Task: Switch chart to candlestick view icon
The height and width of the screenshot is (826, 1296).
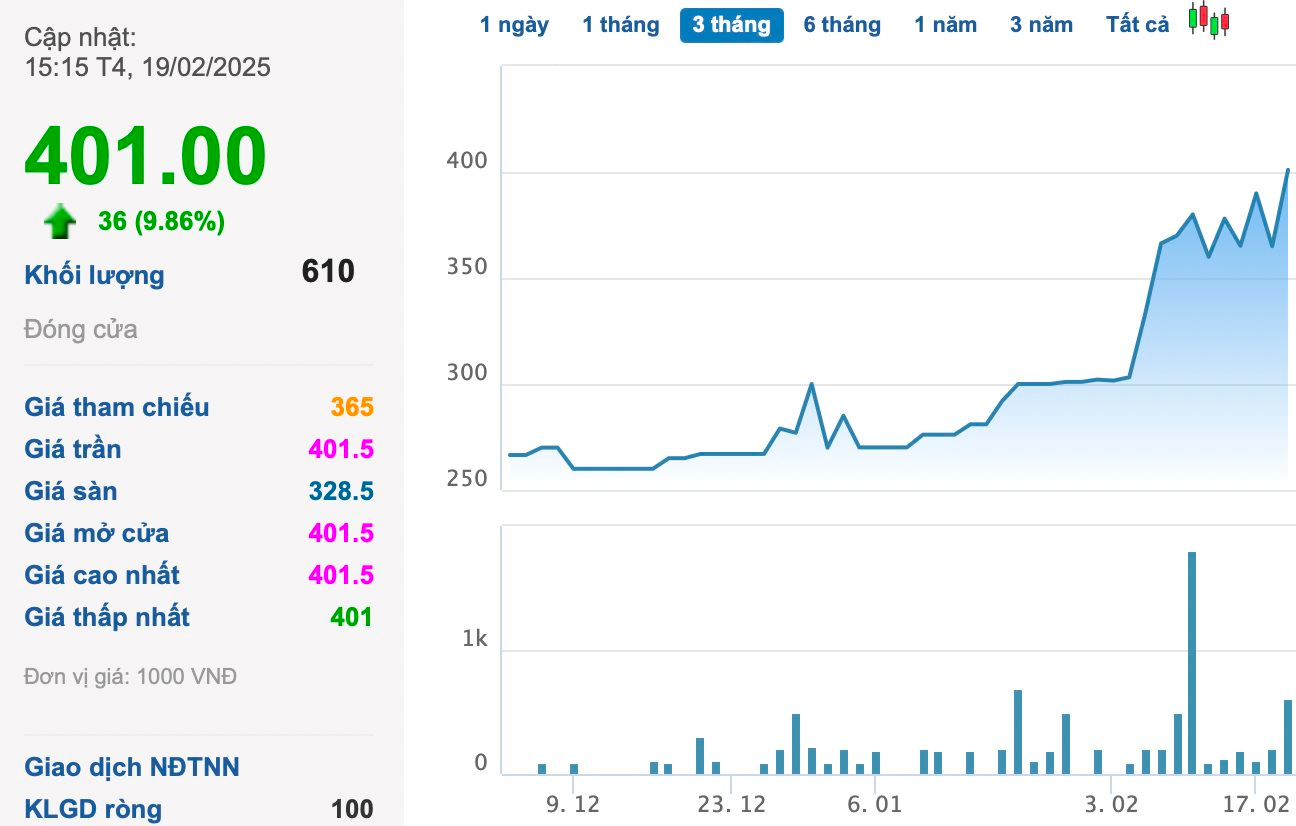Action: [1209, 21]
